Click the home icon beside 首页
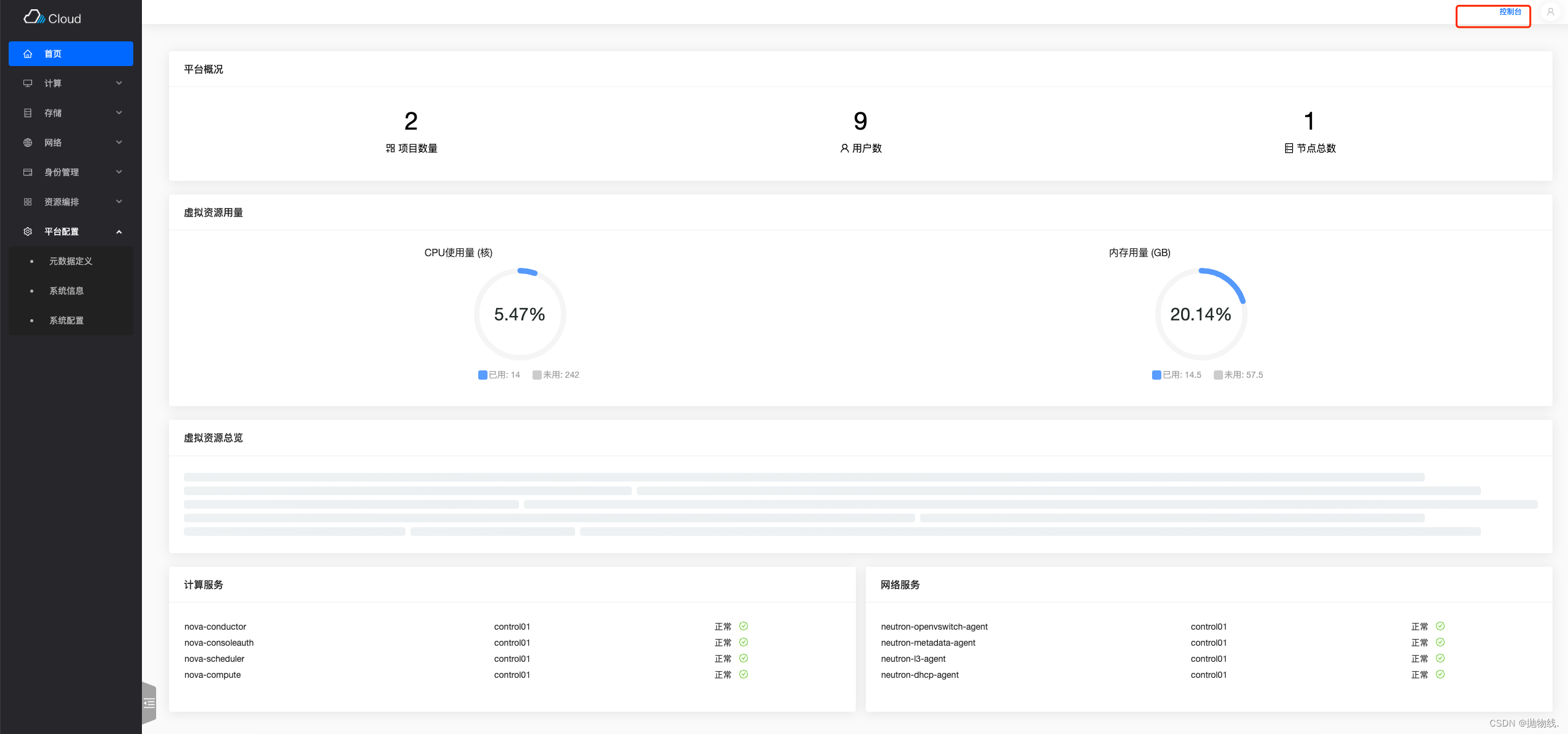This screenshot has width=1568, height=734. pyautogui.click(x=28, y=54)
